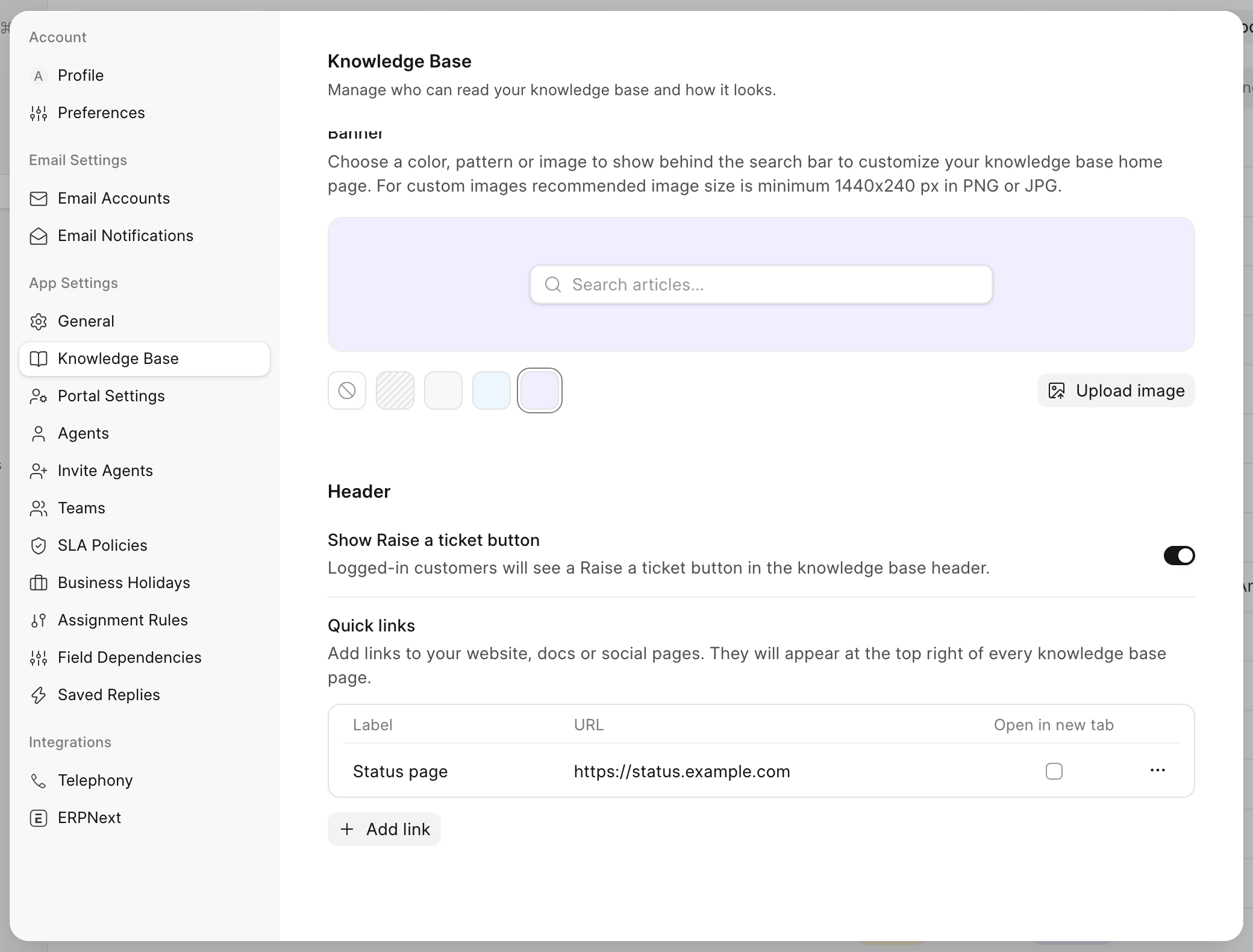
Task: Open Profile settings
Action: coord(145,76)
